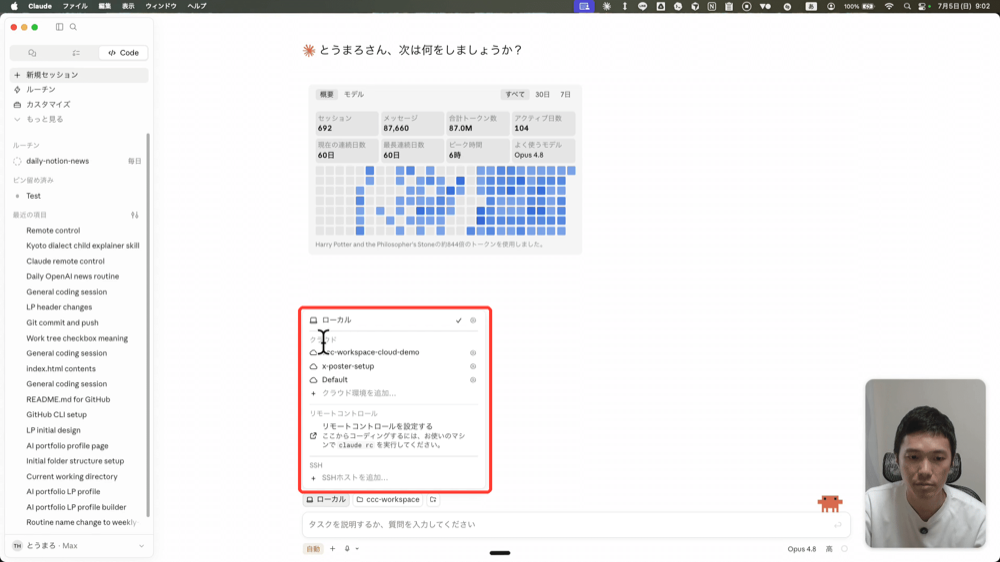Click クラウド環境を追加

tap(393, 393)
